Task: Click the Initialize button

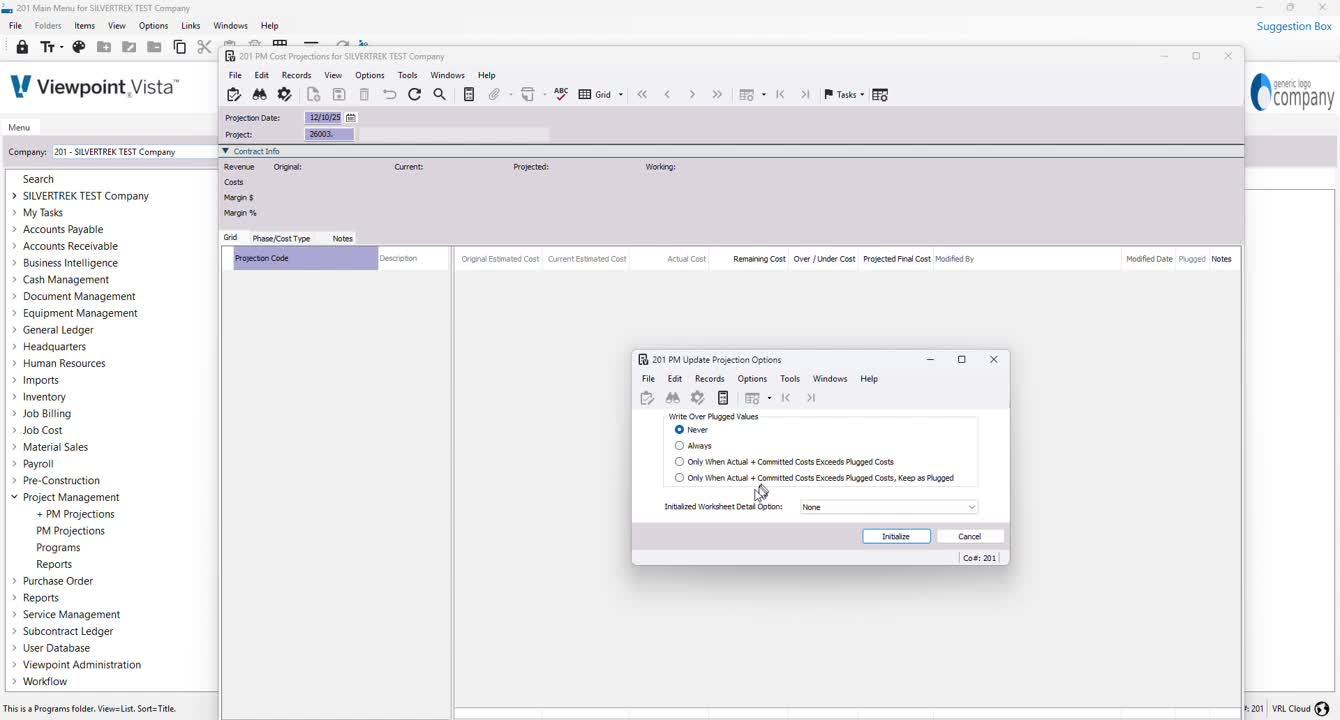Action: 896,537
